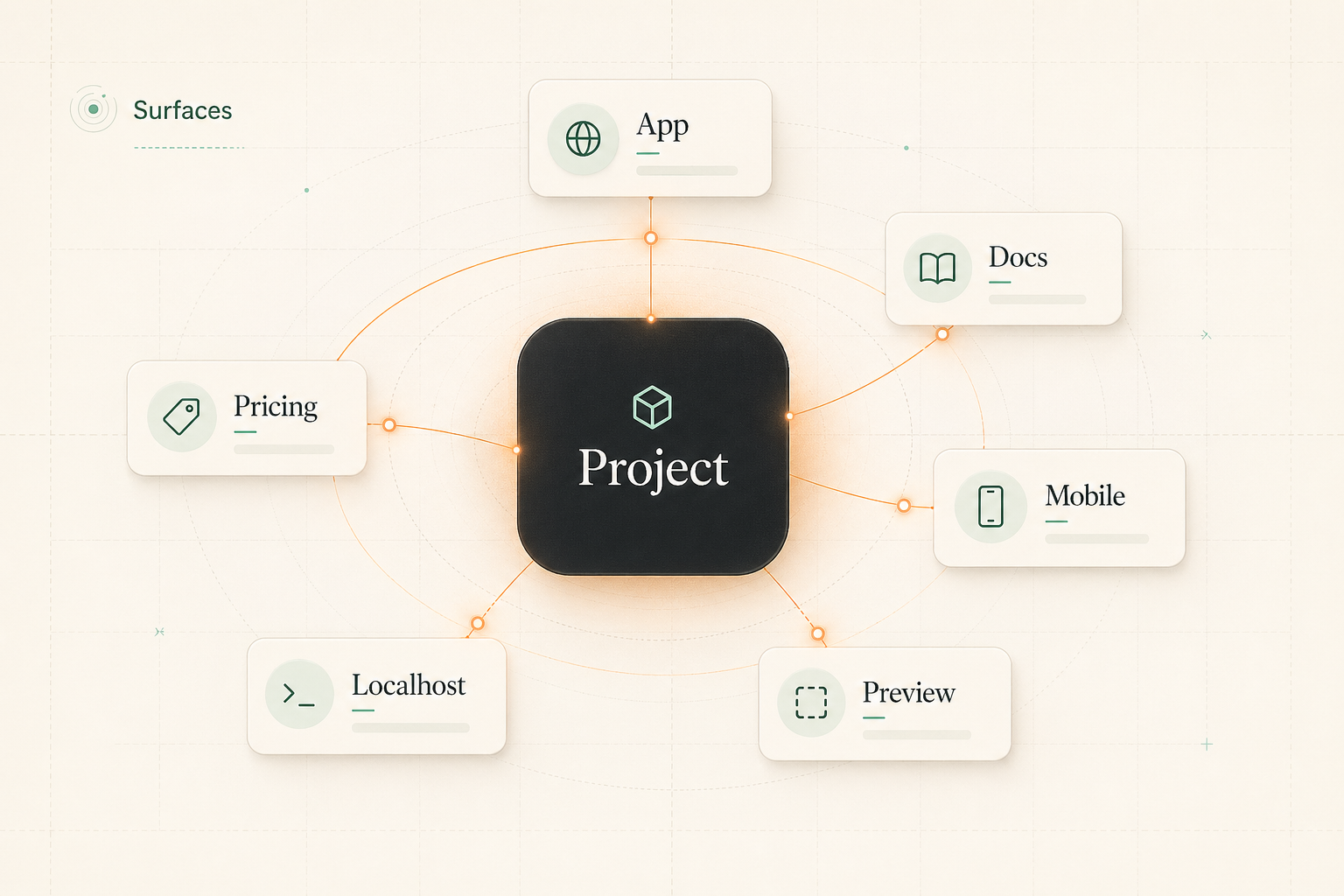Click the "Project" label in the dark tile
Image resolution: width=1344 pixels, height=896 pixels.
point(653,468)
